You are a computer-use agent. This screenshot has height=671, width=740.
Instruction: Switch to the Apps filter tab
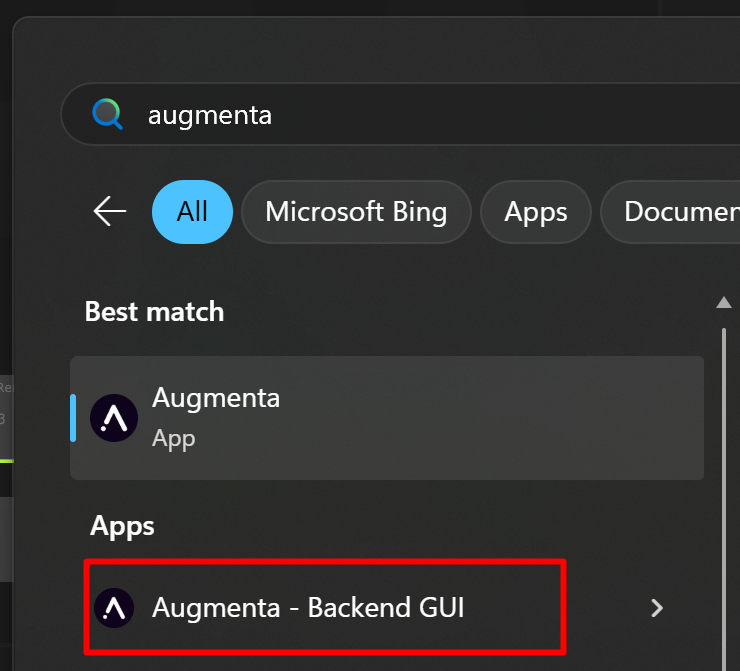(x=535, y=211)
